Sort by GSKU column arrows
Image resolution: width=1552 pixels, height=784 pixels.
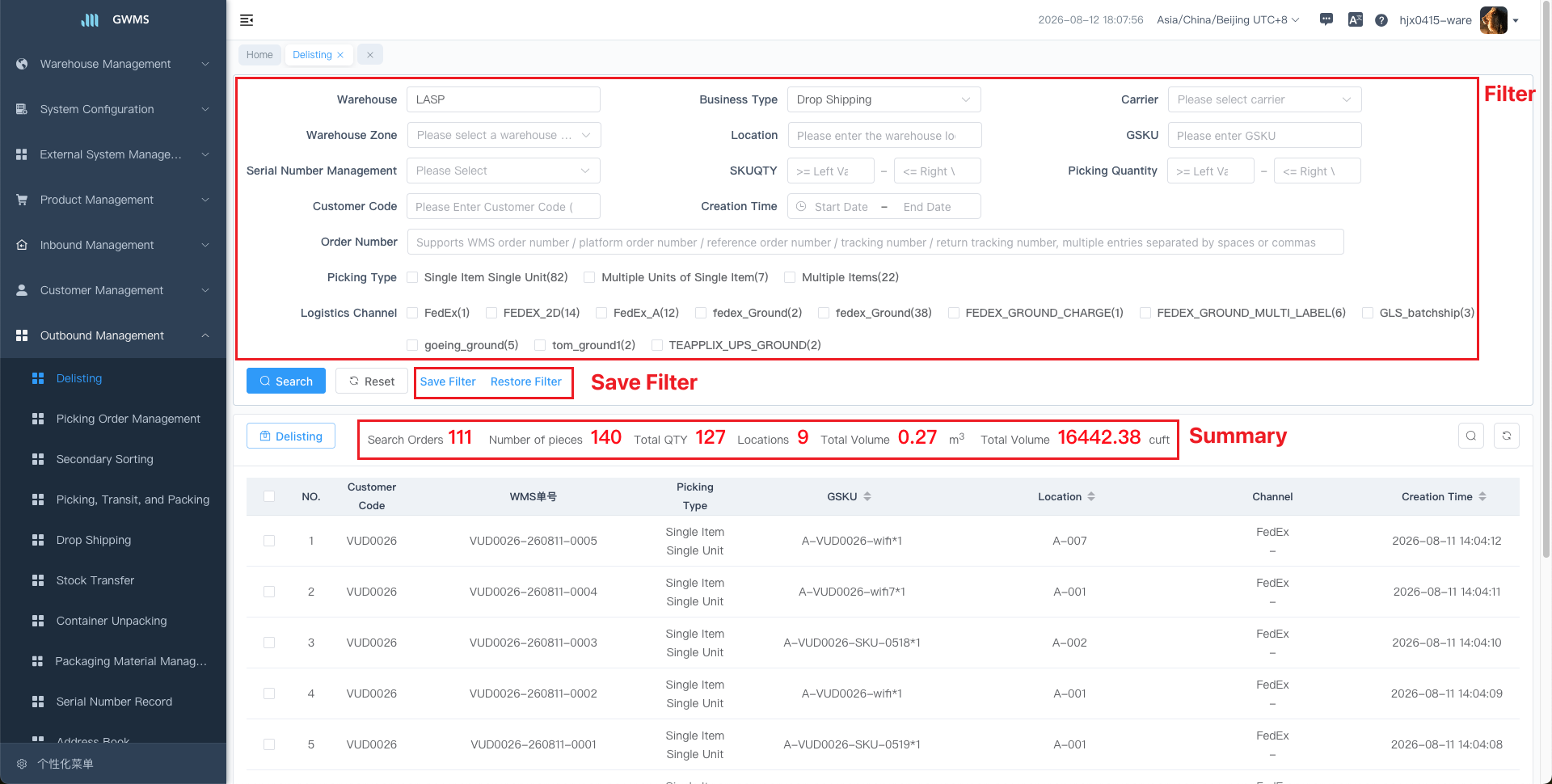pos(867,496)
